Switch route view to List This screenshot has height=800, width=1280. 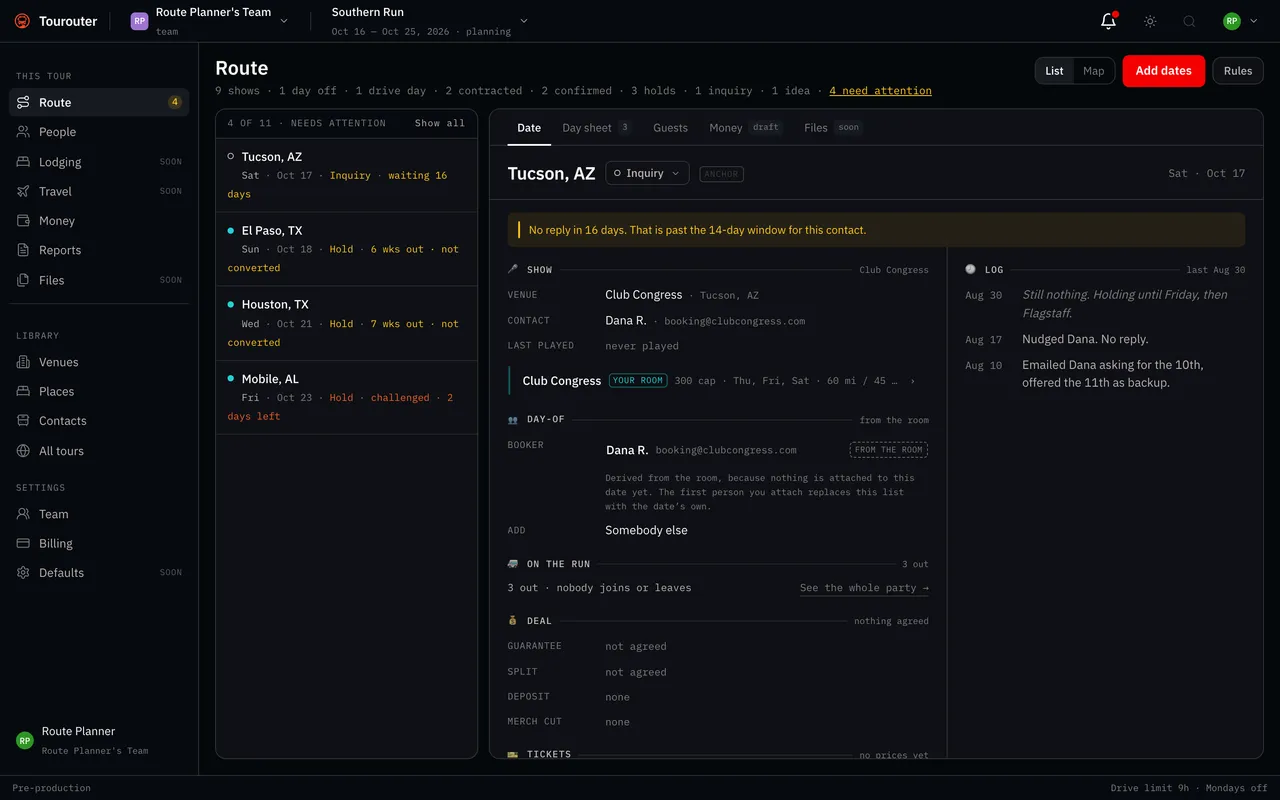[1054, 71]
